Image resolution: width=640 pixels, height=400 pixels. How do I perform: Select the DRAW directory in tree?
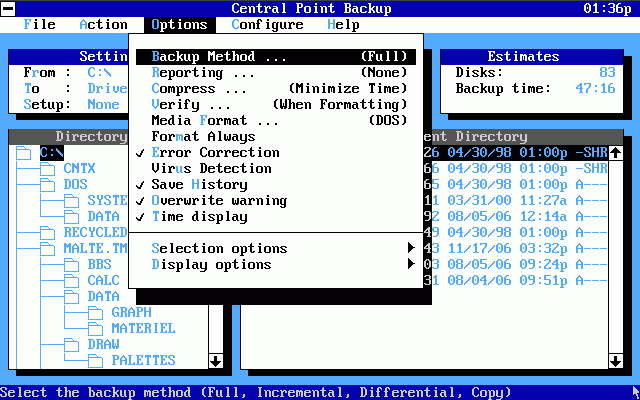pos(104,344)
